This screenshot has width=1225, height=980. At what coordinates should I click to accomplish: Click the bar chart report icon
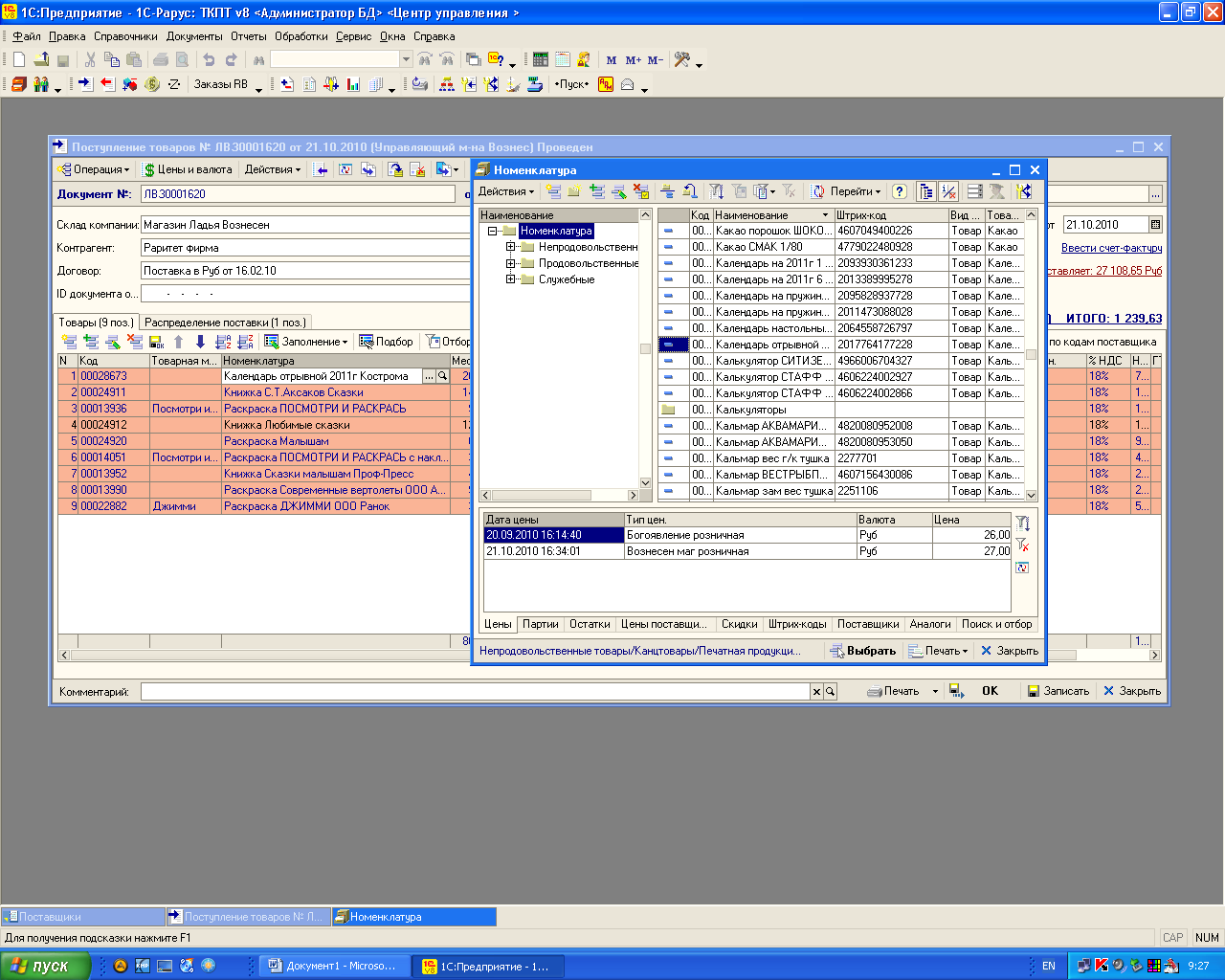click(x=353, y=84)
